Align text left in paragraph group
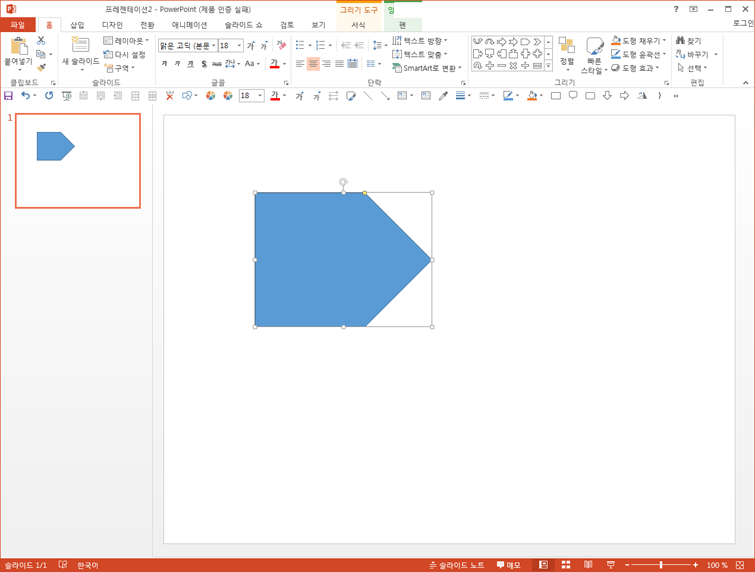 tap(300, 64)
